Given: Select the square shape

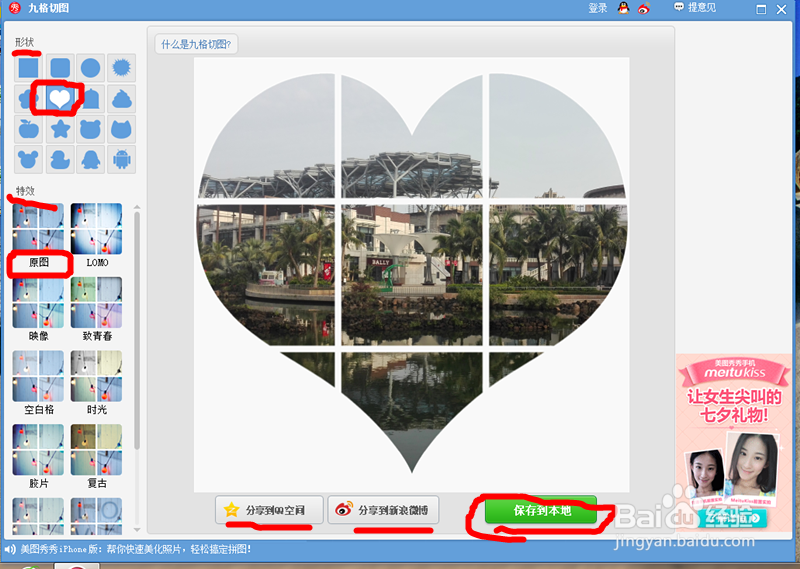Looking at the screenshot, I should [x=29, y=68].
